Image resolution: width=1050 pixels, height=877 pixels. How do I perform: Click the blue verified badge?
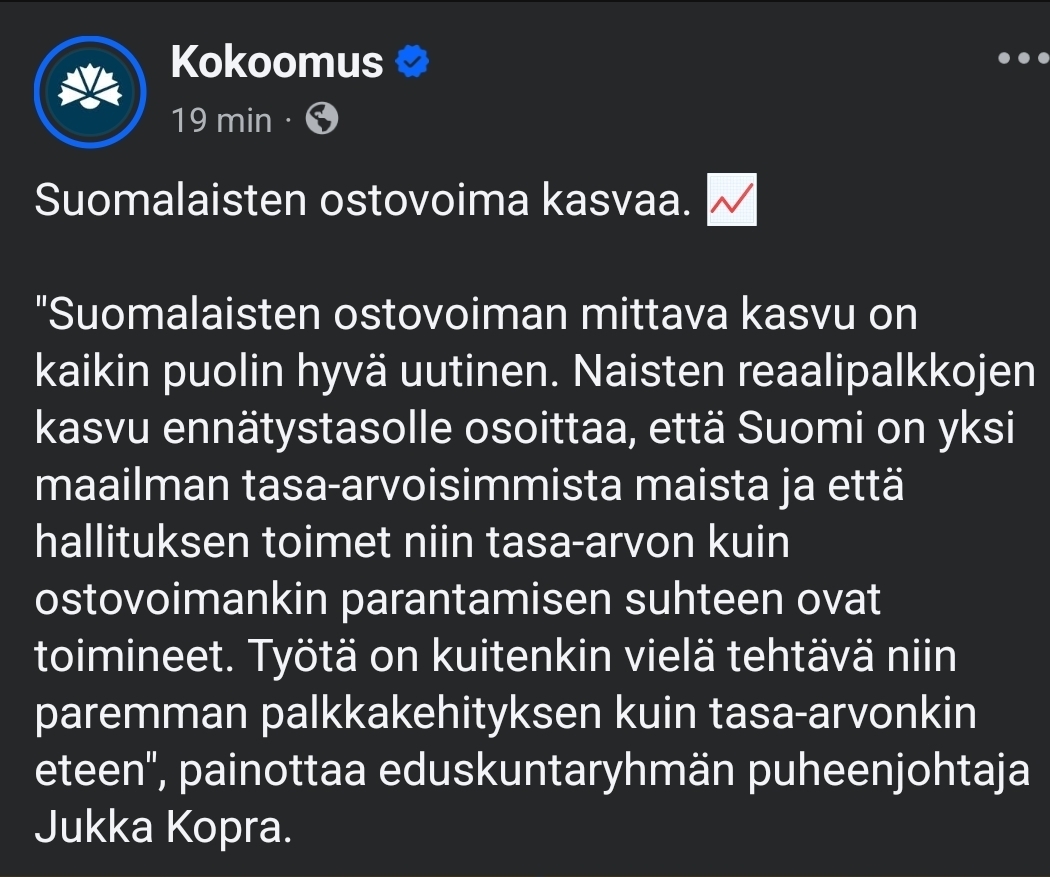tap(413, 62)
